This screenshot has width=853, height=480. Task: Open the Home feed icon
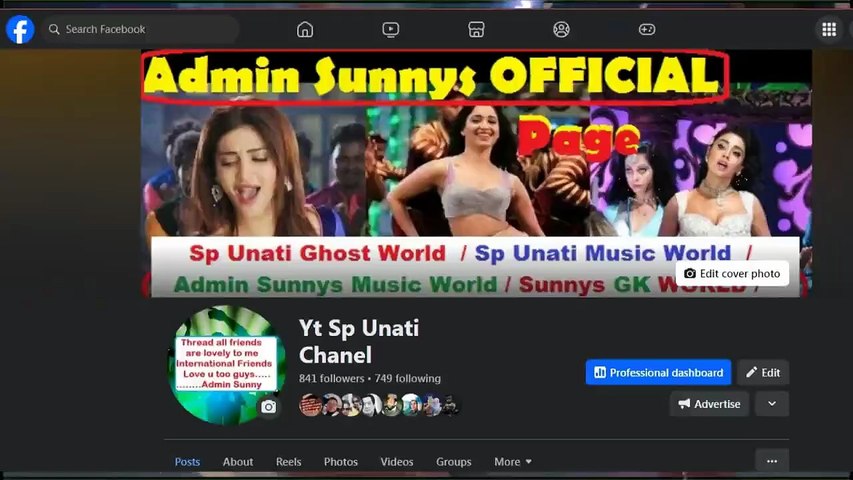point(305,29)
